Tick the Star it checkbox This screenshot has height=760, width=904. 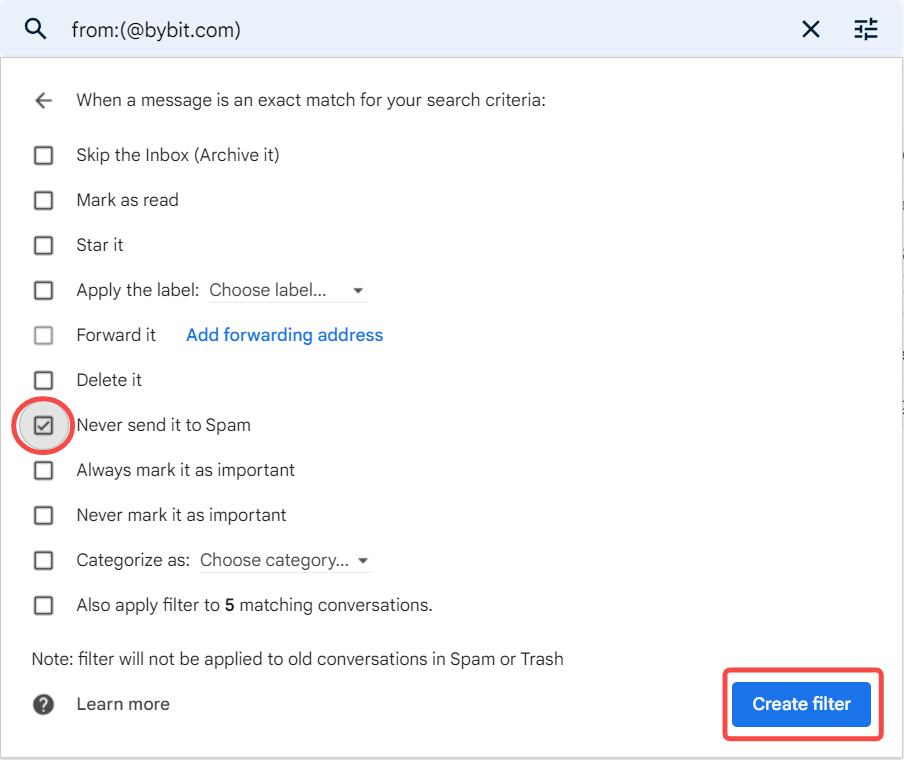(43, 245)
